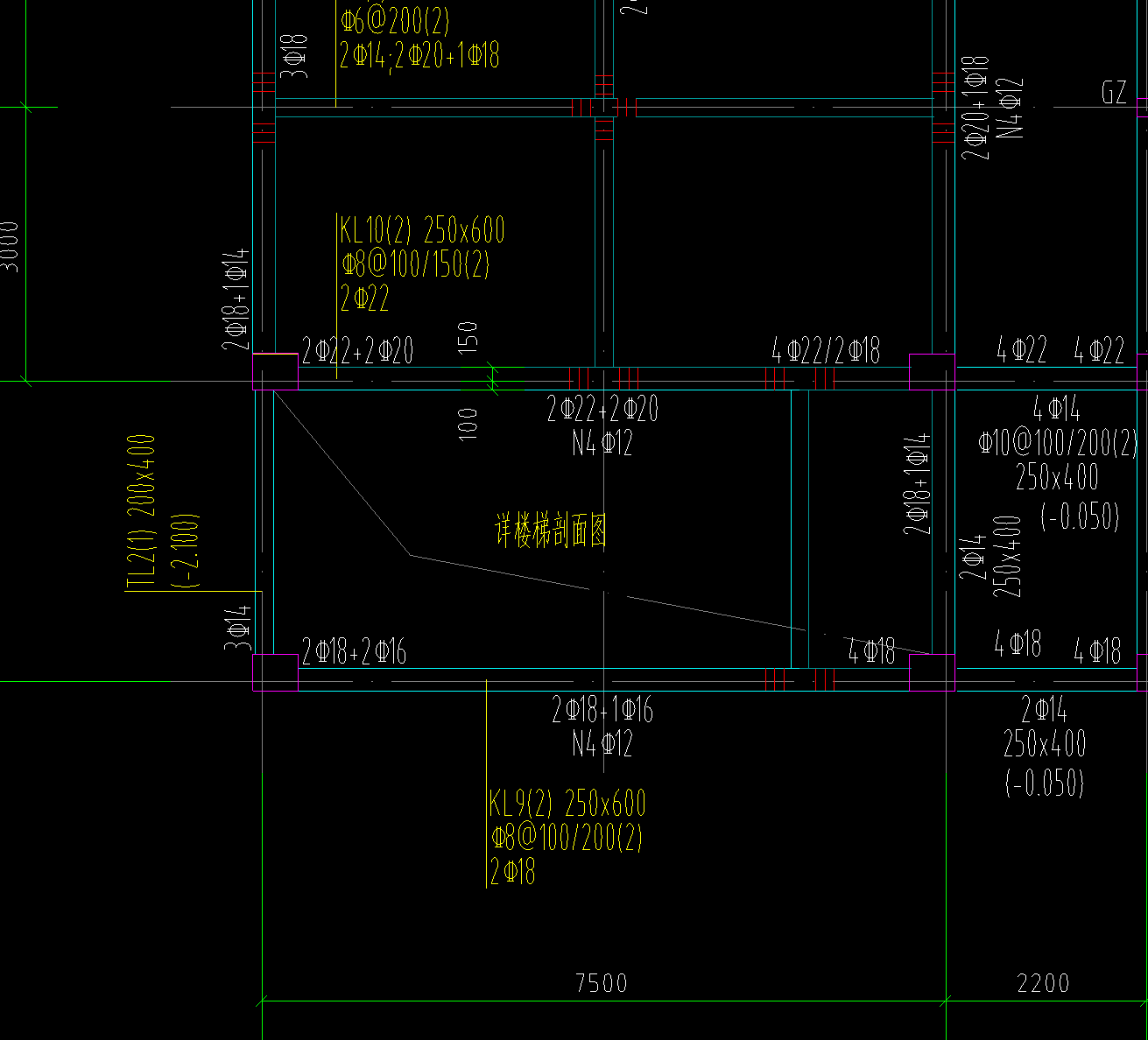
Task: Select the horizontal 2Φ14 text below 4Φ18
Action: point(1045,709)
